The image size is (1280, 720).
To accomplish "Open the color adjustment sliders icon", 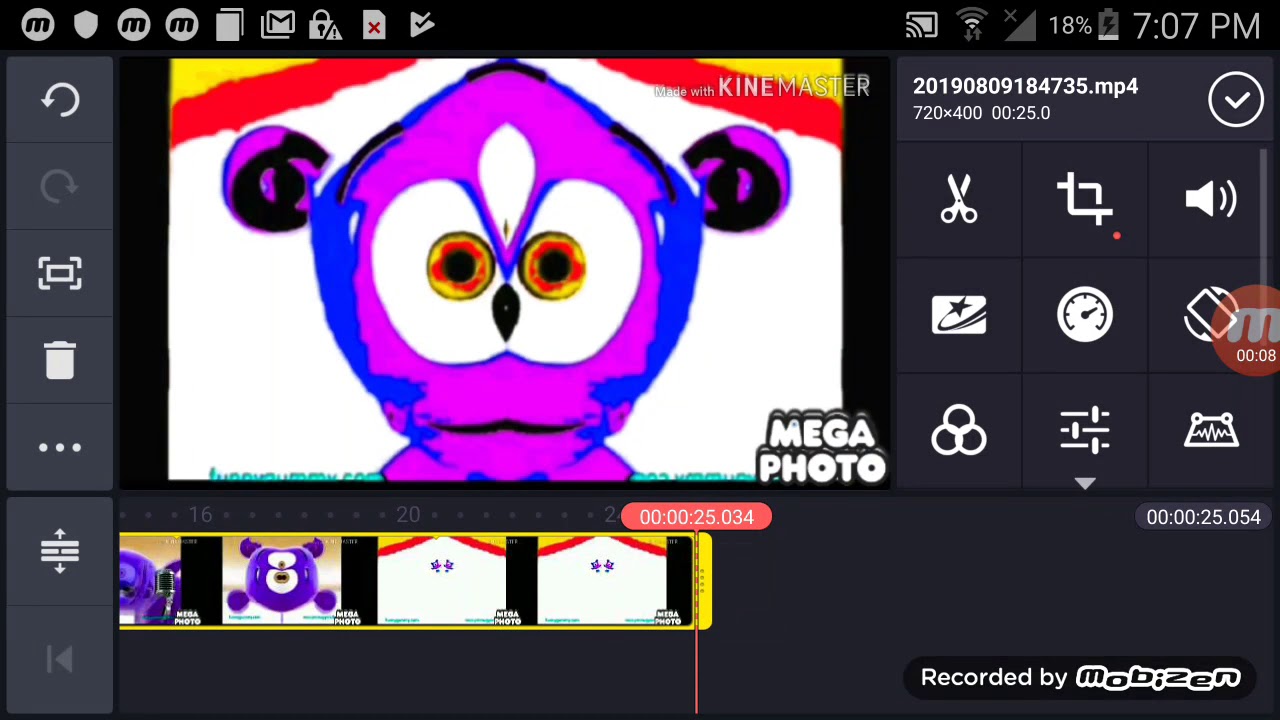I will pyautogui.click(x=1085, y=431).
